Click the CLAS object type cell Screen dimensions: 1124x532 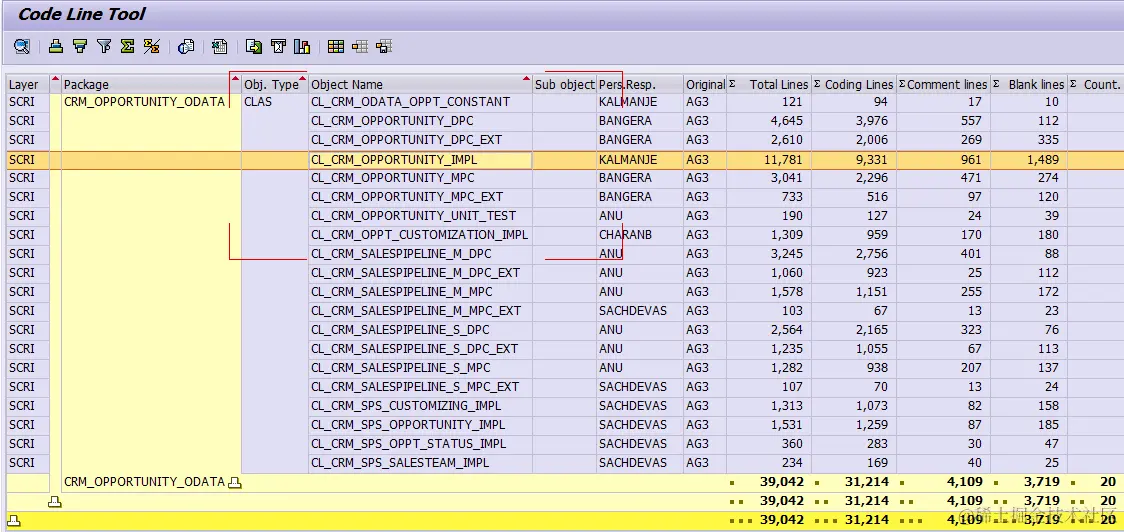(x=275, y=102)
